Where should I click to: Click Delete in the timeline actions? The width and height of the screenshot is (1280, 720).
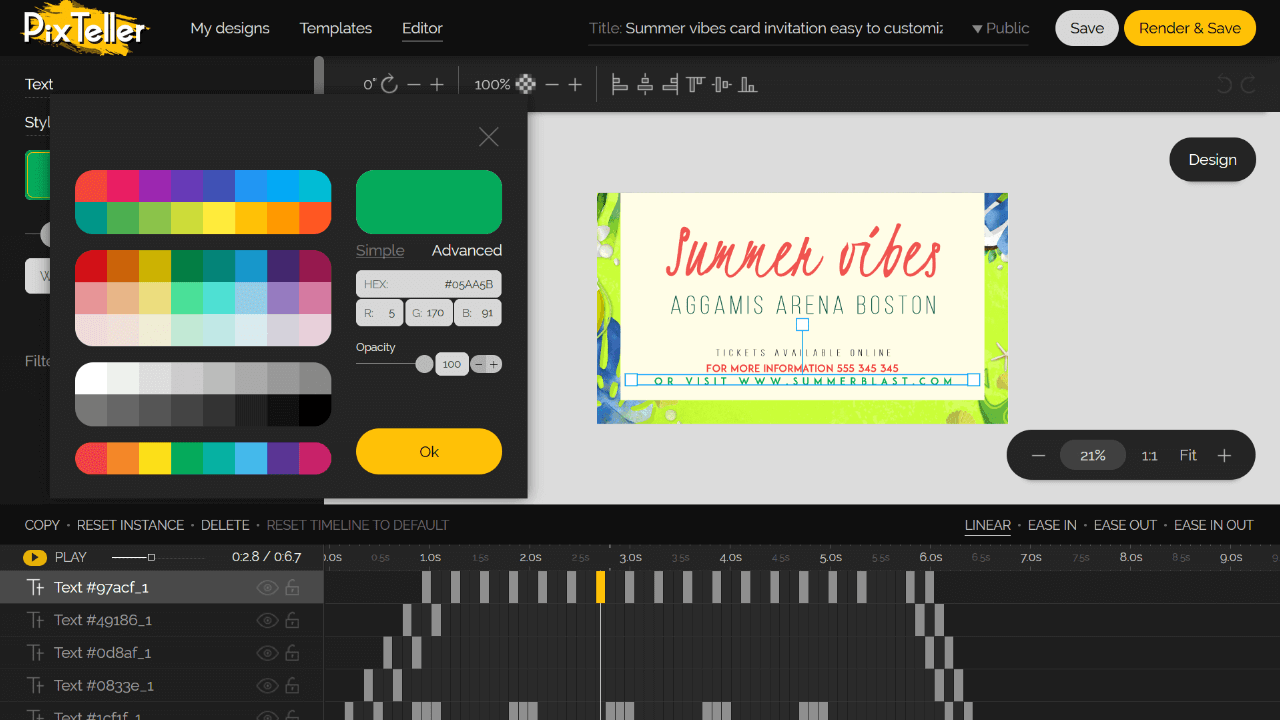click(x=225, y=525)
